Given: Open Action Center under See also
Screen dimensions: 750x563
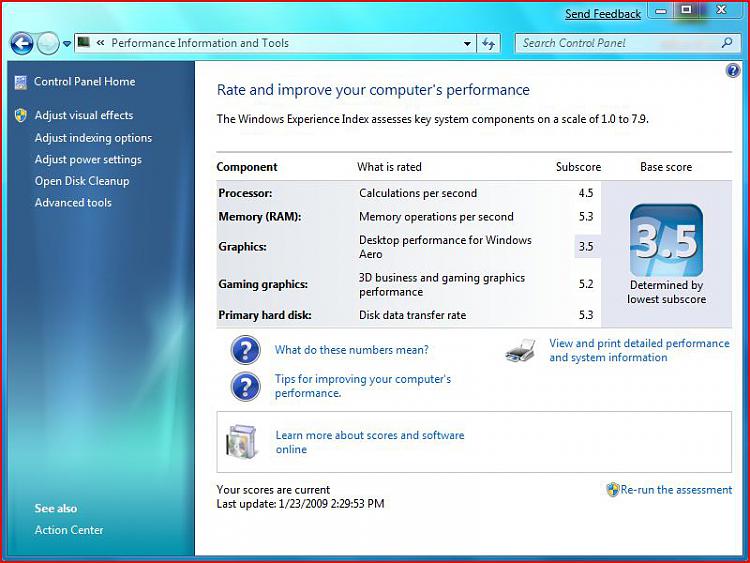Looking at the screenshot, I should [69, 530].
